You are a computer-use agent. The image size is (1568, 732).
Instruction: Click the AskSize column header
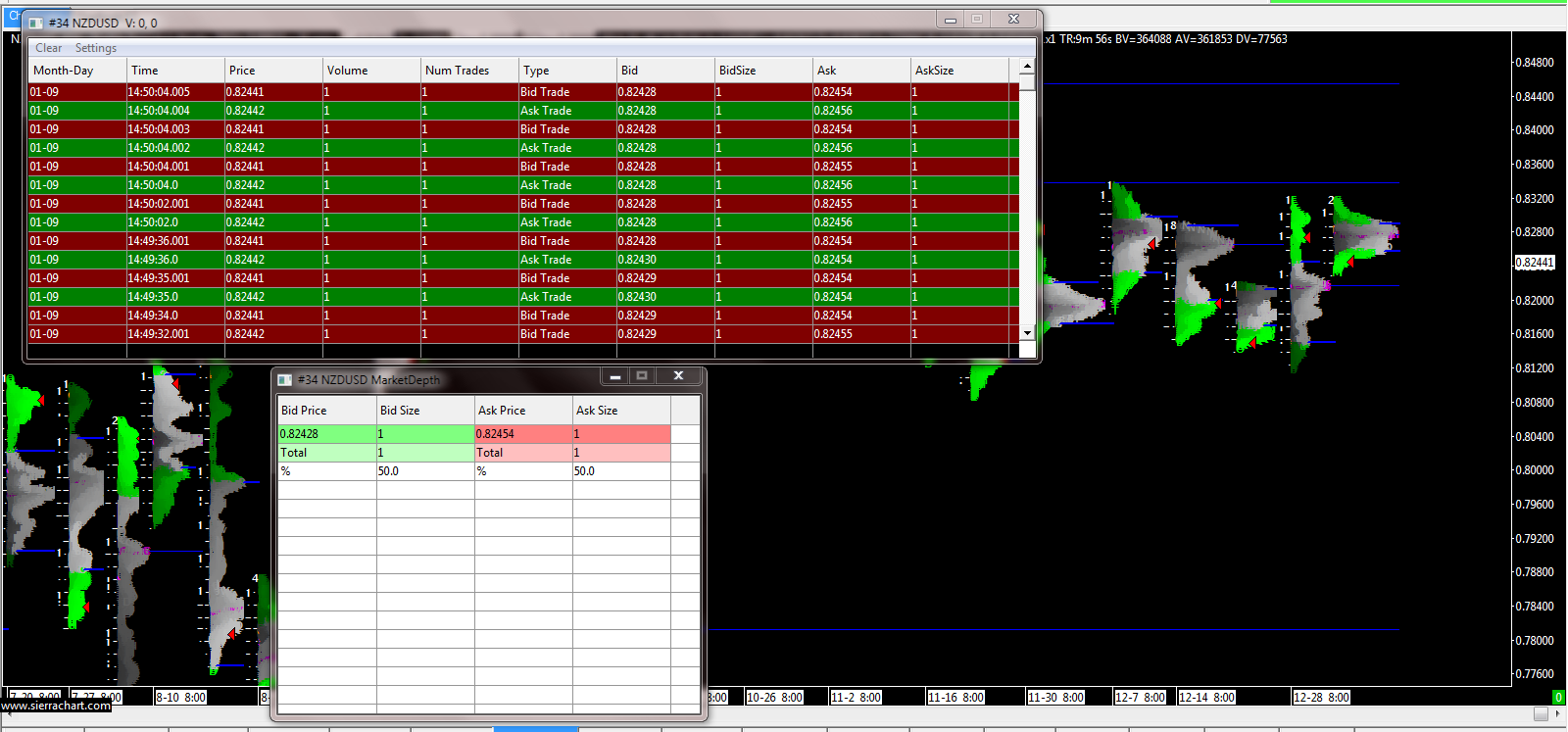click(x=960, y=71)
